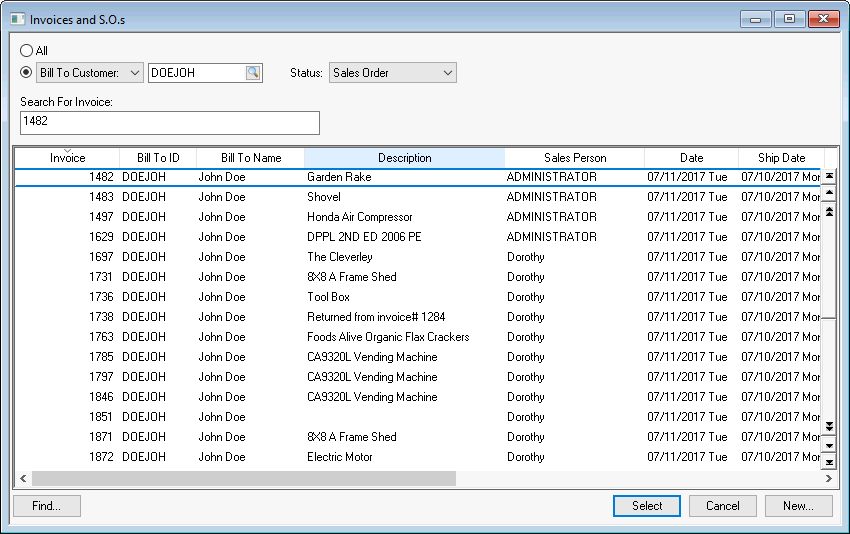The width and height of the screenshot is (850, 534).
Task: Click the Description column header
Action: [x=404, y=158]
